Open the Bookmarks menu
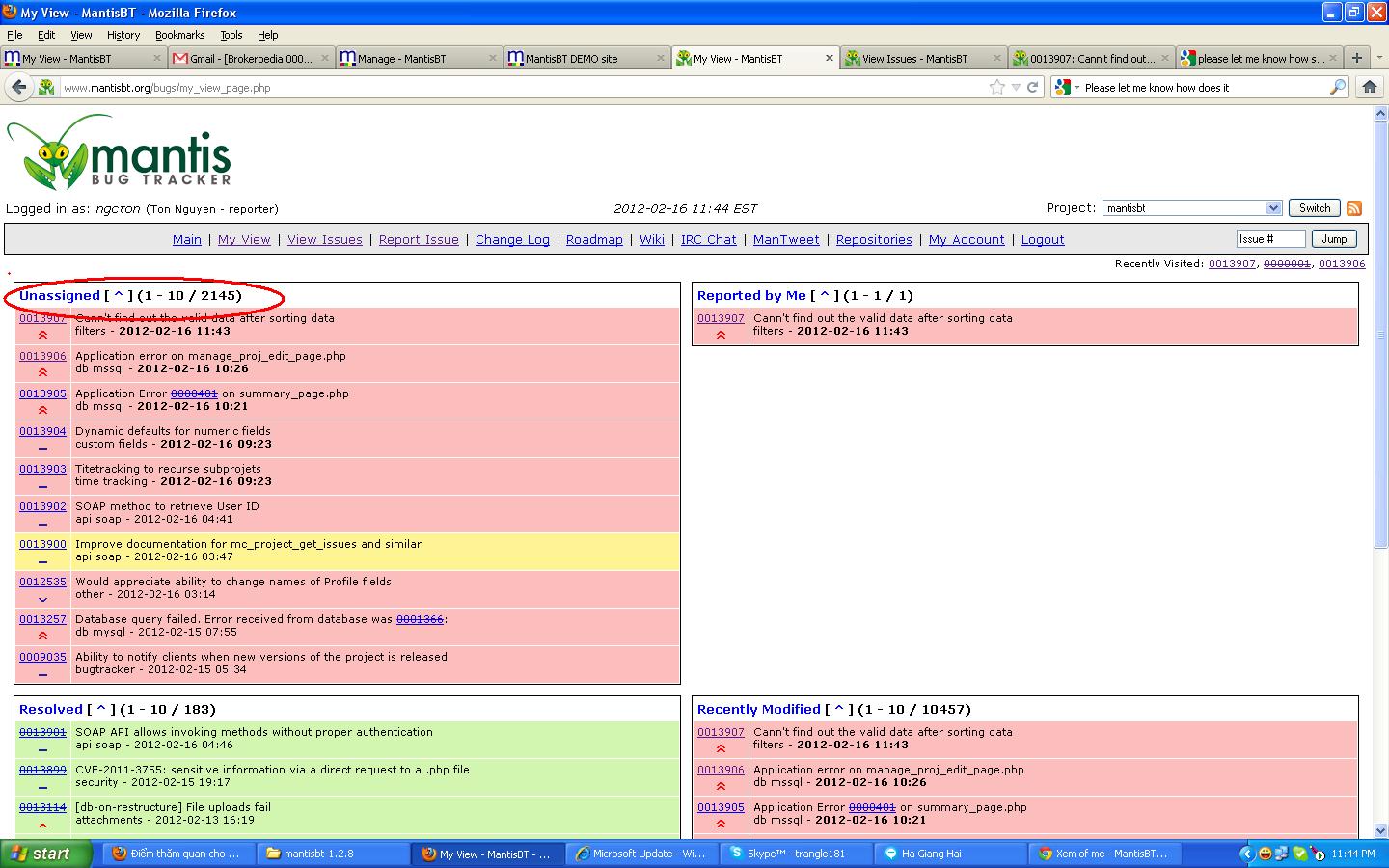Image resolution: width=1389 pixels, height=868 pixels. click(179, 35)
